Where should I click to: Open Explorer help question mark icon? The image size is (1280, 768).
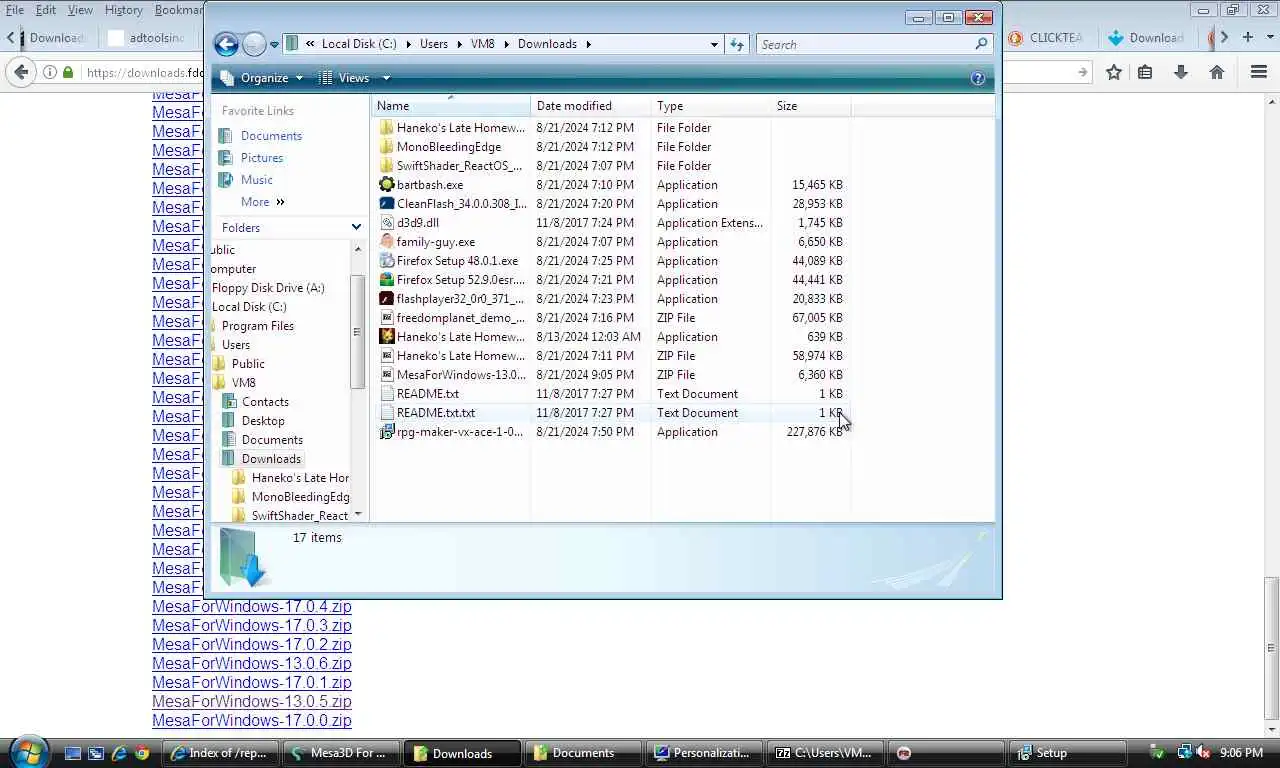(978, 78)
